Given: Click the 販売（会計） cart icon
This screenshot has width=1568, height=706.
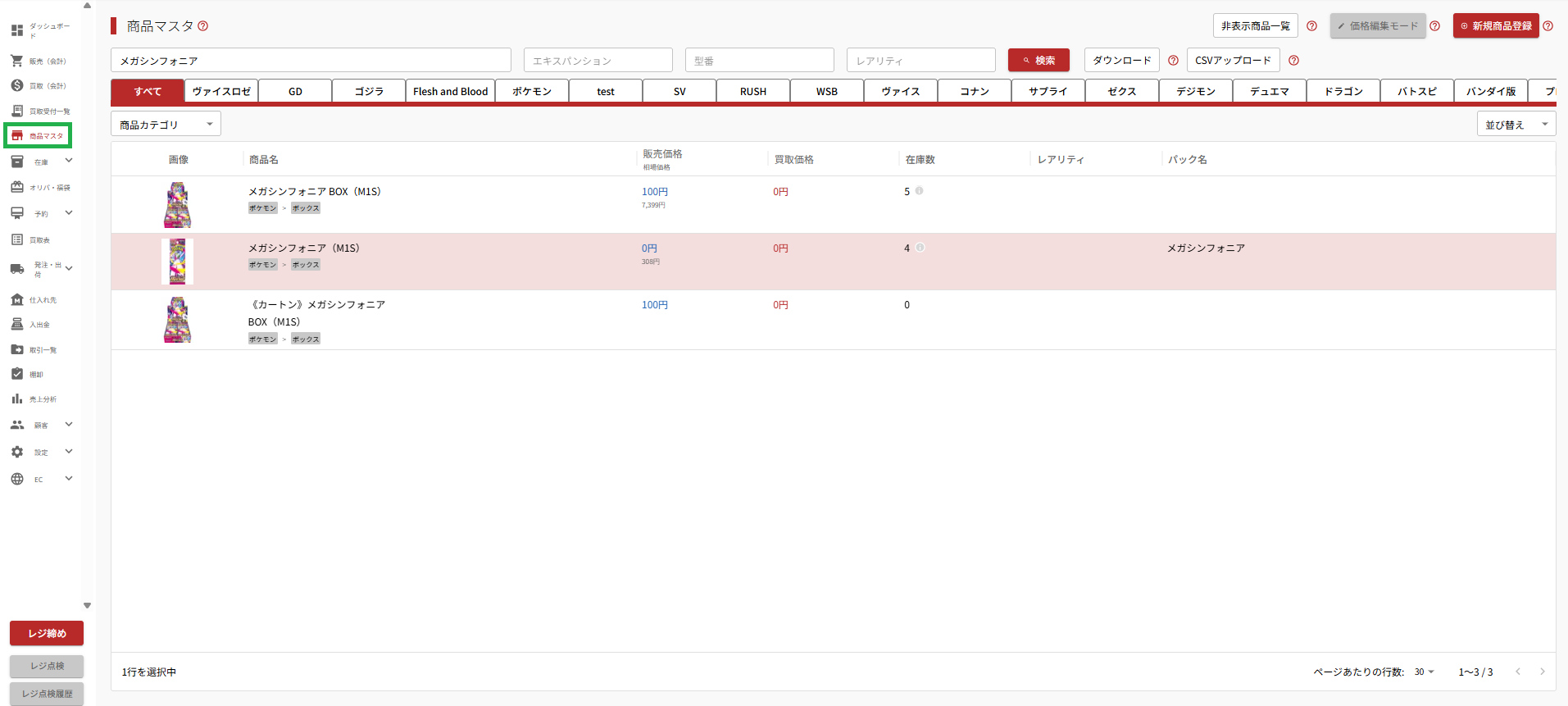Looking at the screenshot, I should point(17,61).
